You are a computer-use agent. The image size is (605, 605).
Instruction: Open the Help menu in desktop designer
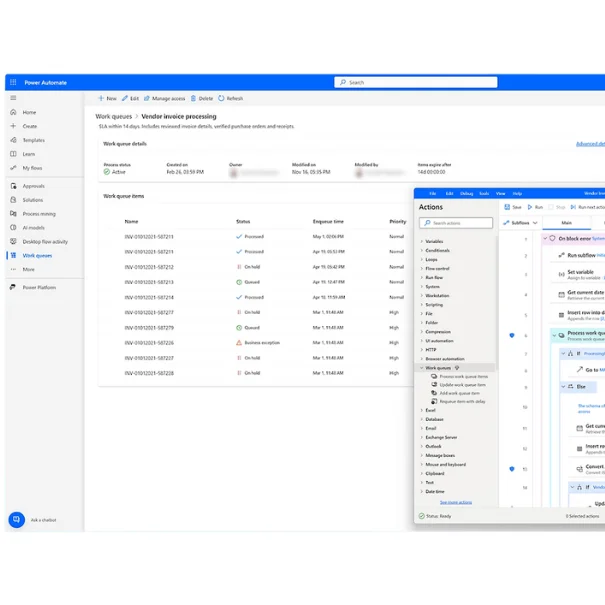click(x=517, y=193)
